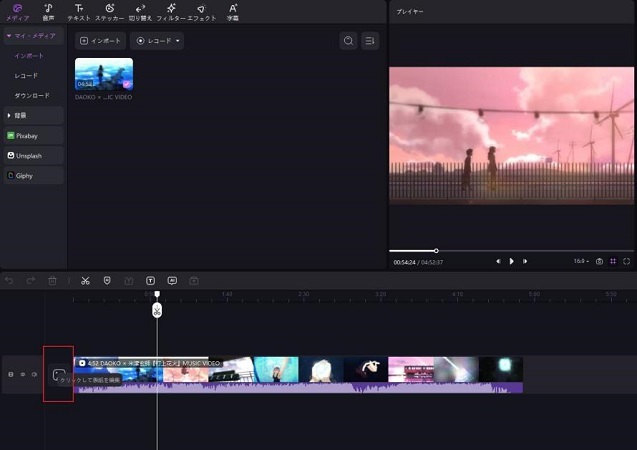This screenshot has height=450, width=637.
Task: Open the 16:9 aspect ratio dropdown
Action: tap(581, 261)
